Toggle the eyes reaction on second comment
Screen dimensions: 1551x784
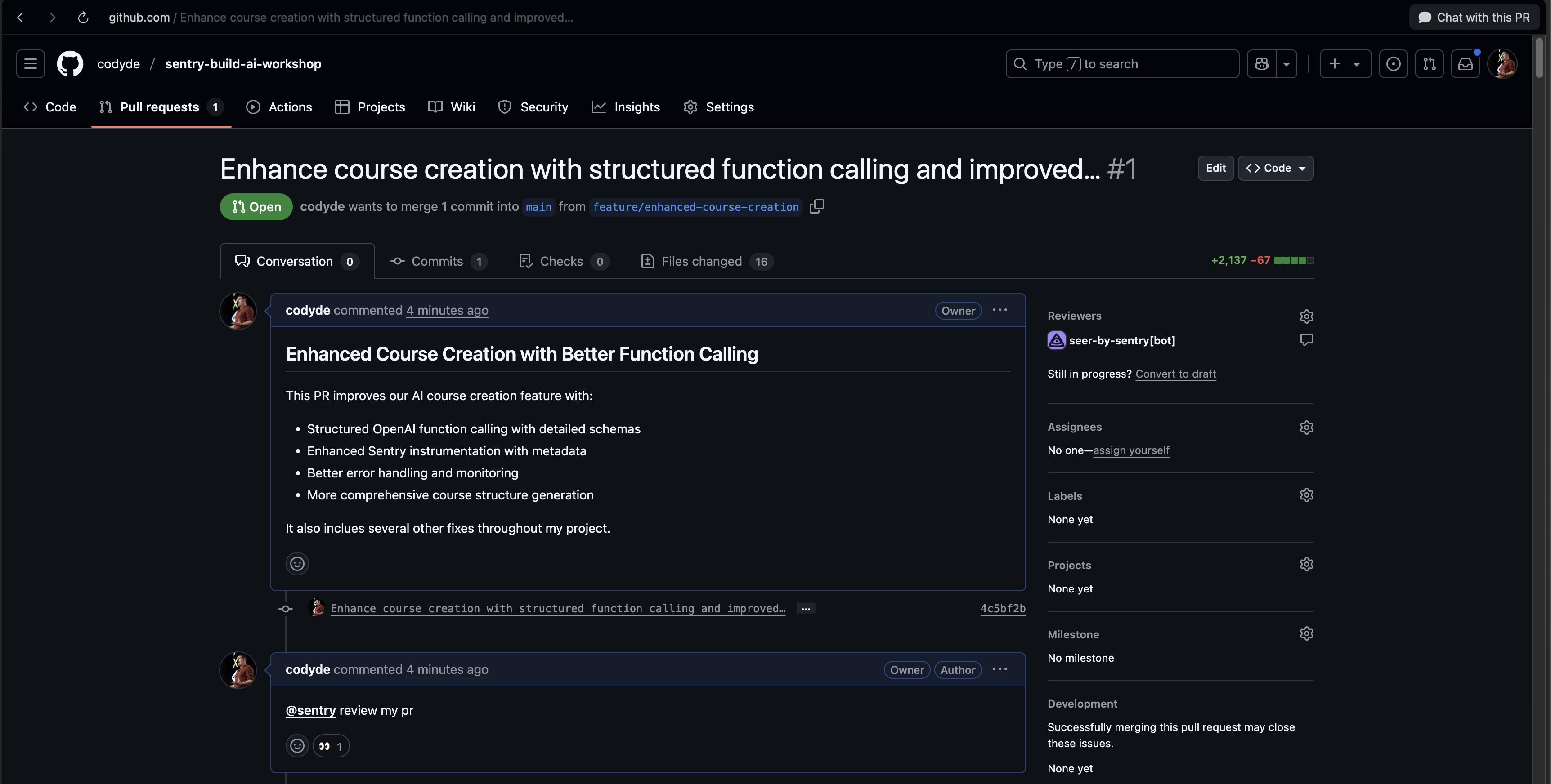(x=331, y=746)
